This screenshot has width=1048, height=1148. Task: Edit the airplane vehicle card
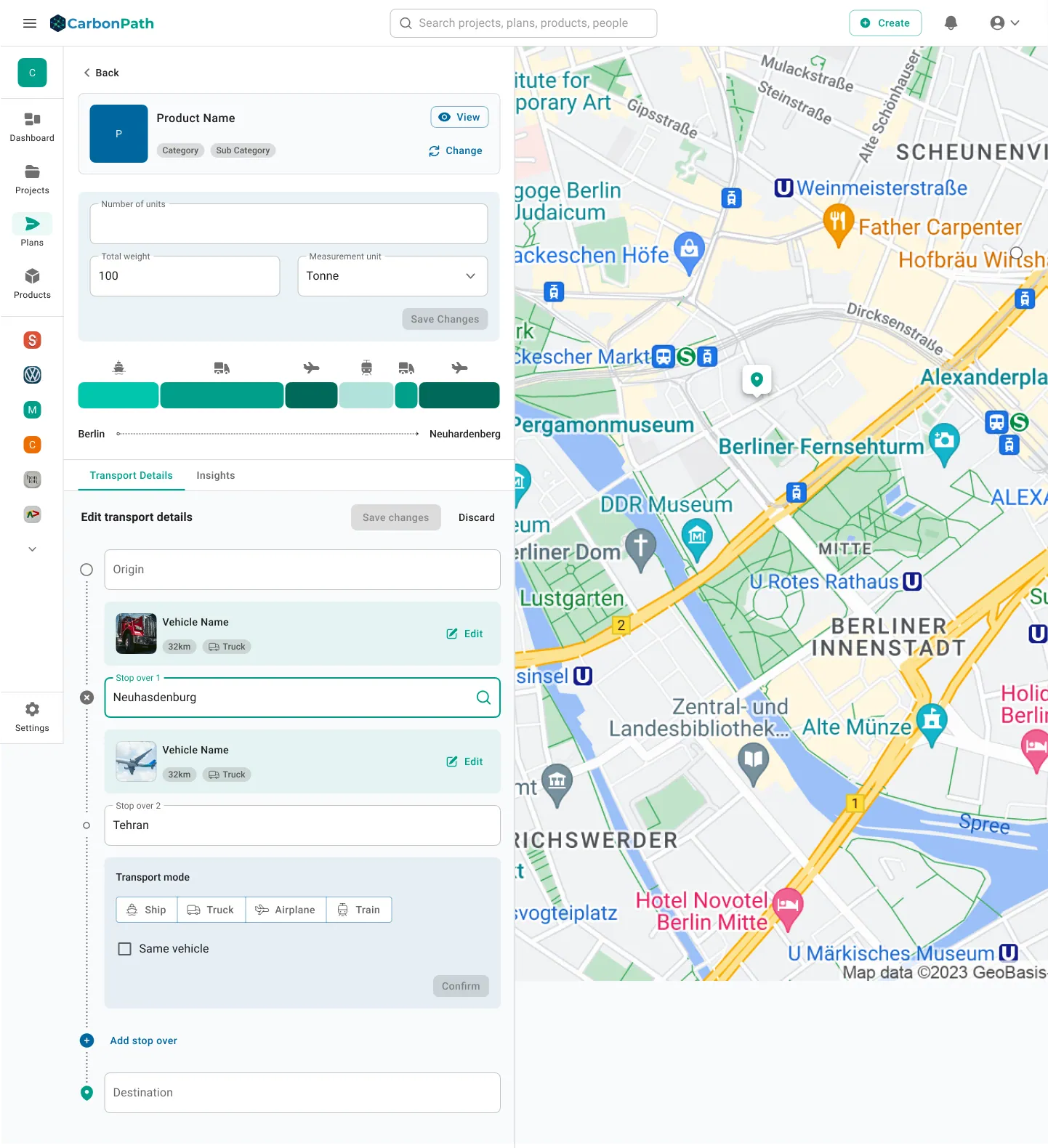tap(464, 761)
